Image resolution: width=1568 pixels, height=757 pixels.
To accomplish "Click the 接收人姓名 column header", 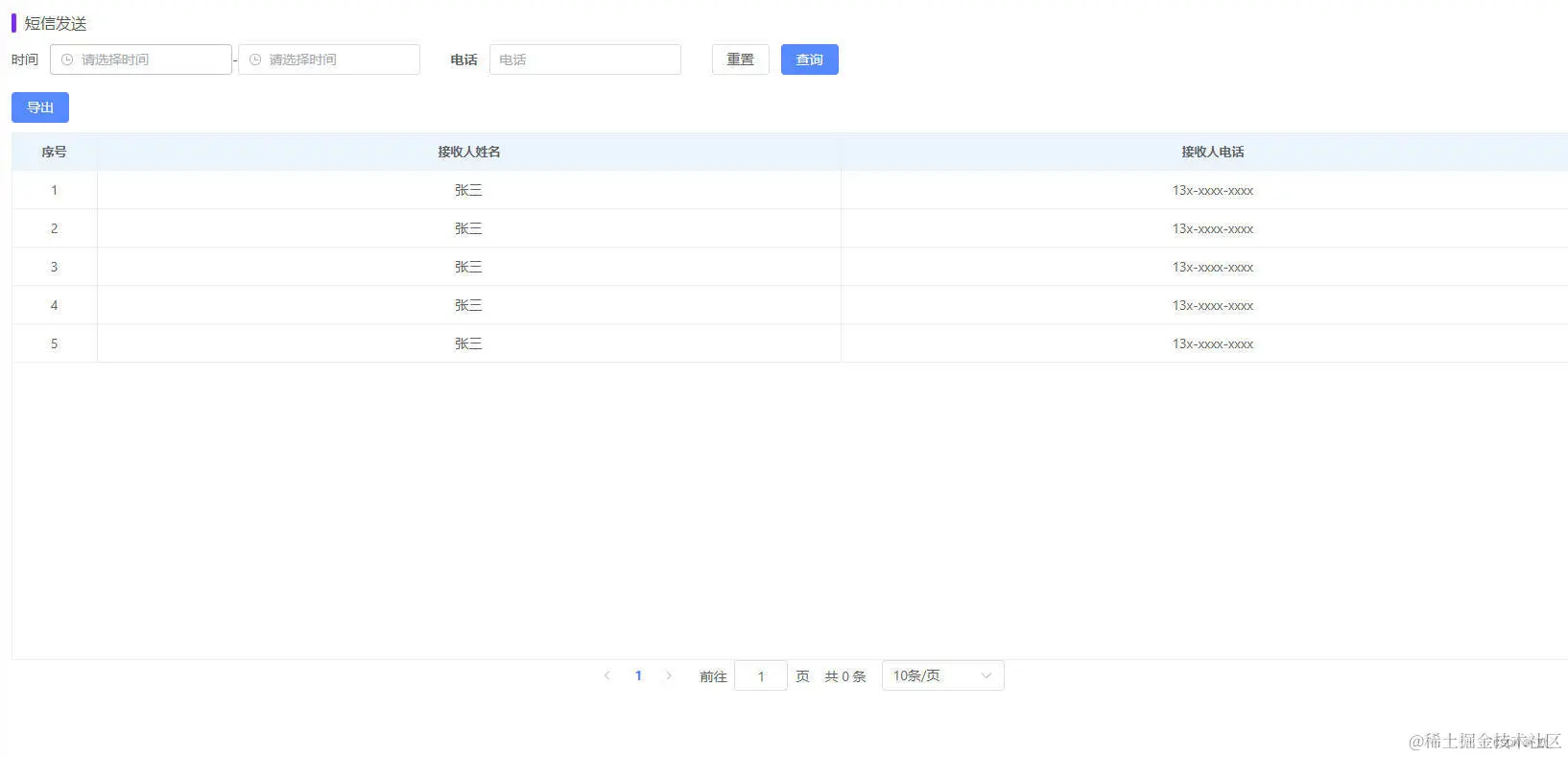I will (469, 152).
